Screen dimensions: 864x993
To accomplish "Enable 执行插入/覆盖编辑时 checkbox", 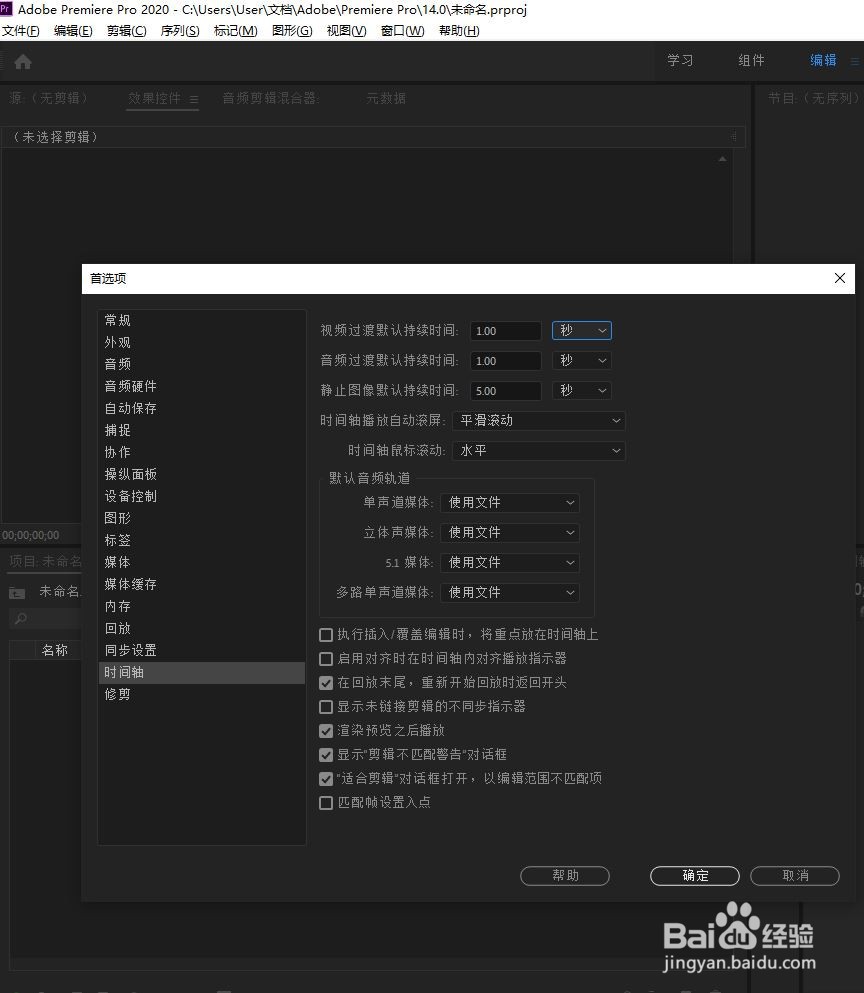I will click(326, 635).
